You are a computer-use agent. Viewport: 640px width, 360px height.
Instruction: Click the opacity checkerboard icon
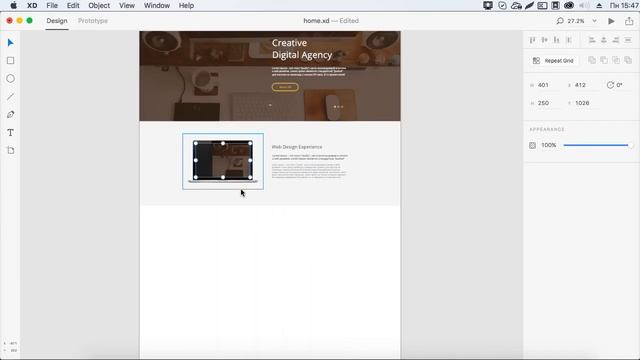(532, 145)
